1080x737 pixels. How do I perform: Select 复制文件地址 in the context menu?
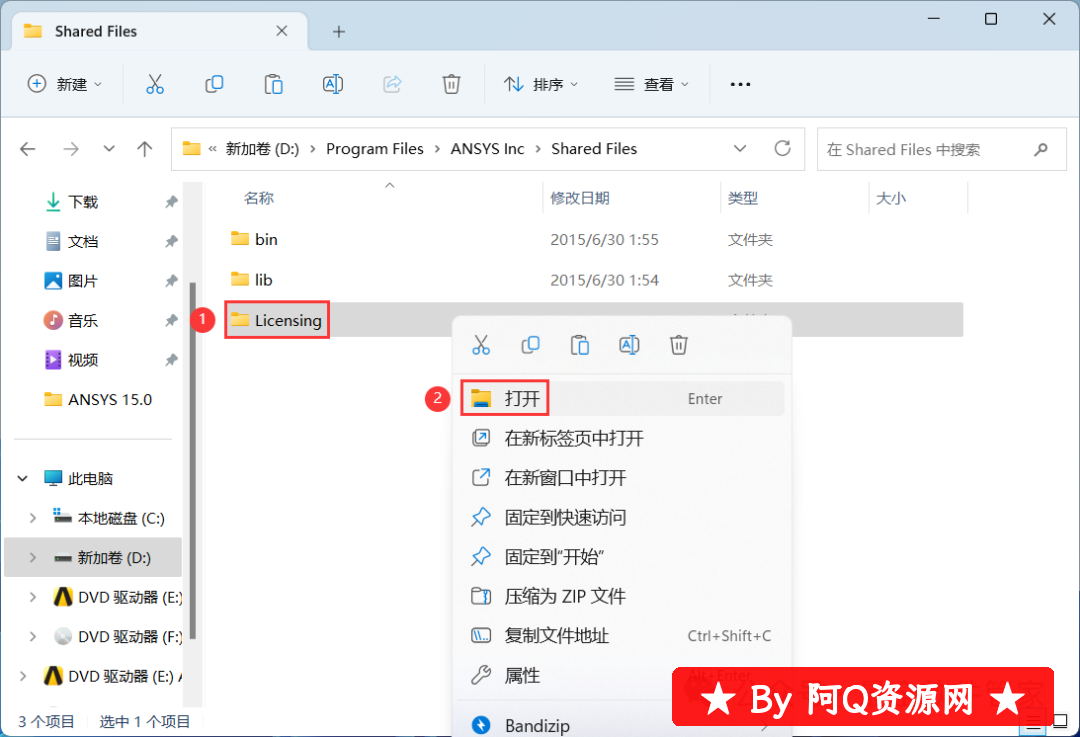[556, 636]
